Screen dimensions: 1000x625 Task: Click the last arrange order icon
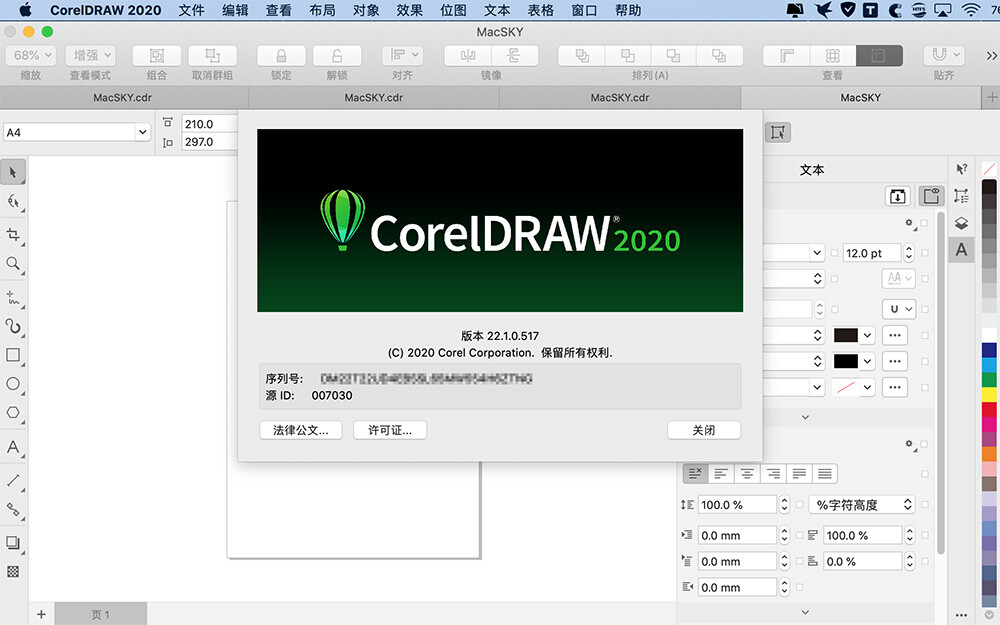point(719,55)
